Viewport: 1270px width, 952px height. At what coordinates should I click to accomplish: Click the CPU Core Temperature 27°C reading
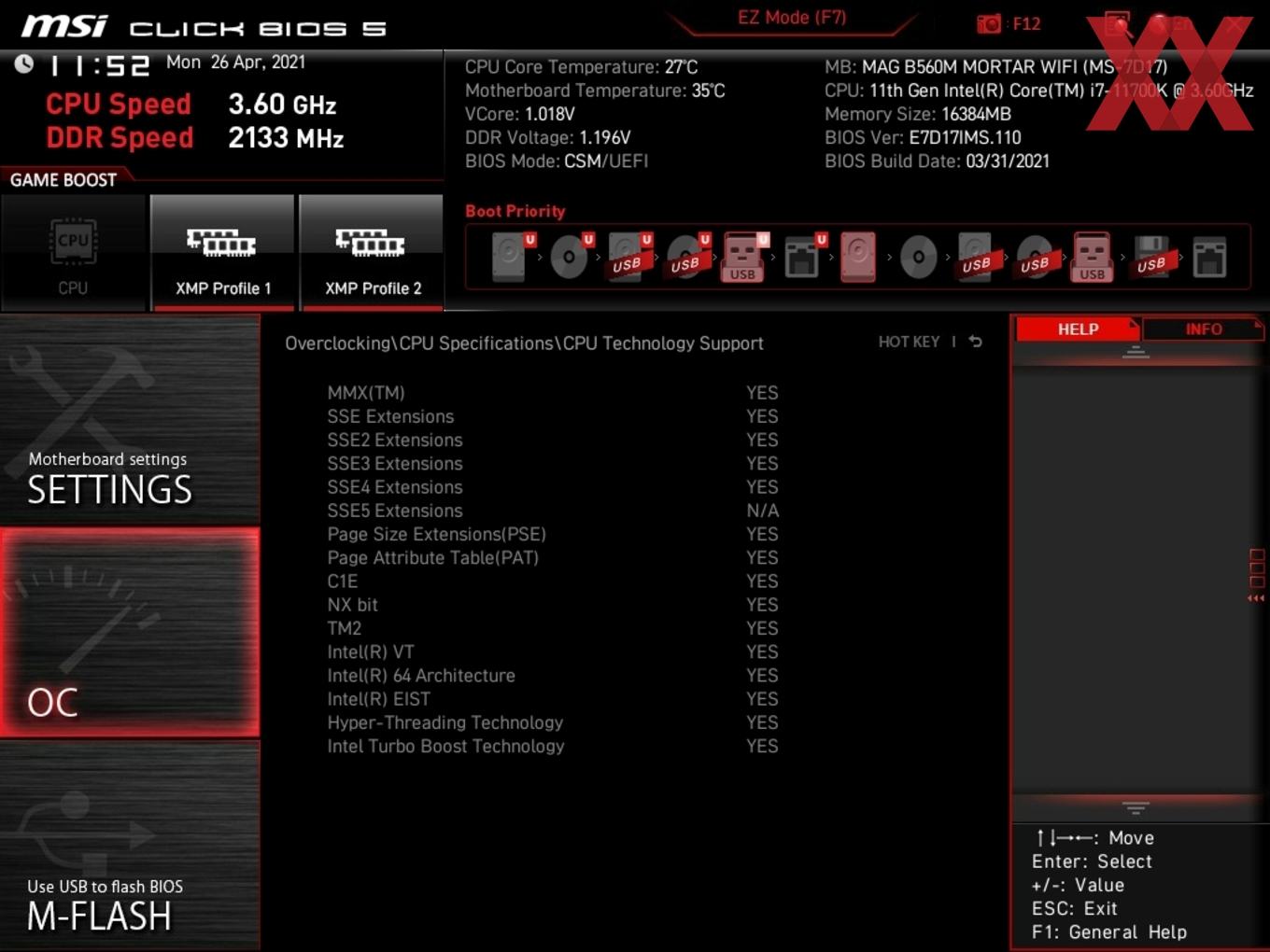click(581, 67)
